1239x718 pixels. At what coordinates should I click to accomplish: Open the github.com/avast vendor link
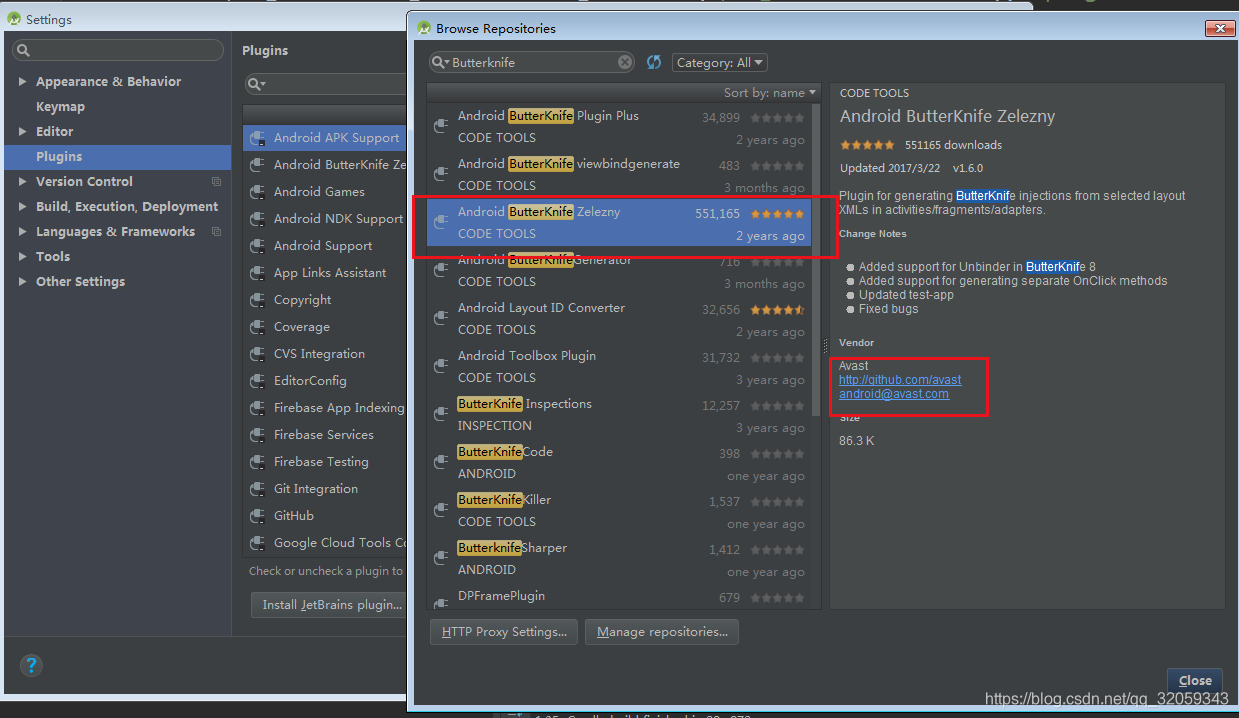pos(900,380)
